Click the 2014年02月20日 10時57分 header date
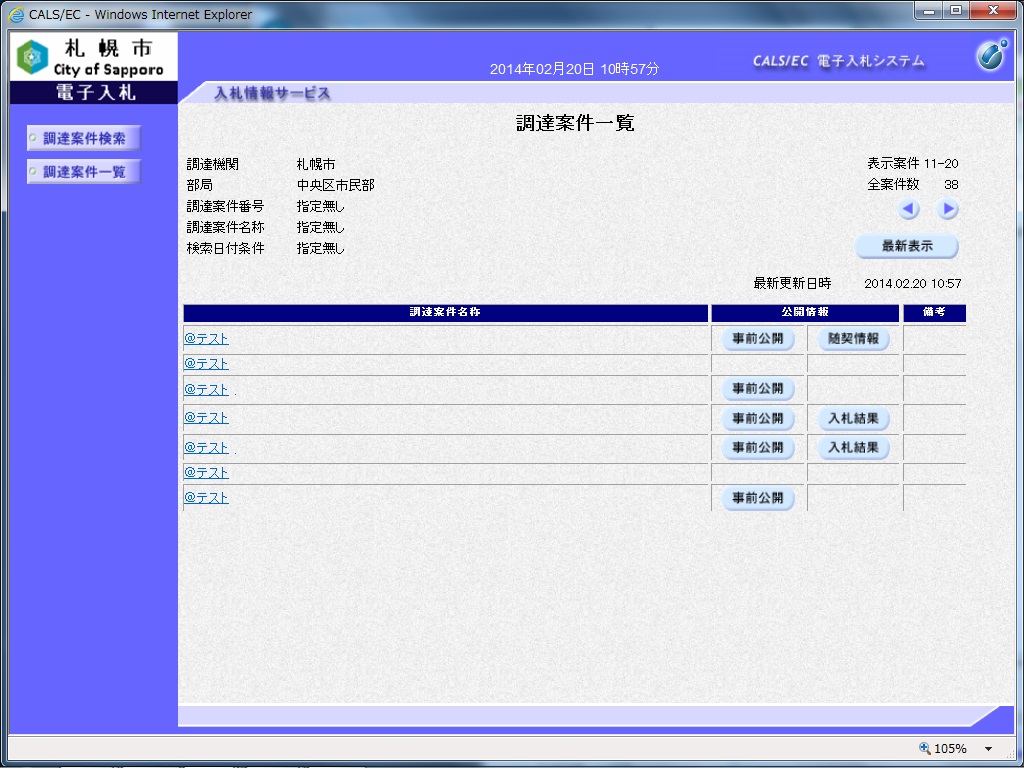The width and height of the screenshot is (1024, 768). point(575,69)
